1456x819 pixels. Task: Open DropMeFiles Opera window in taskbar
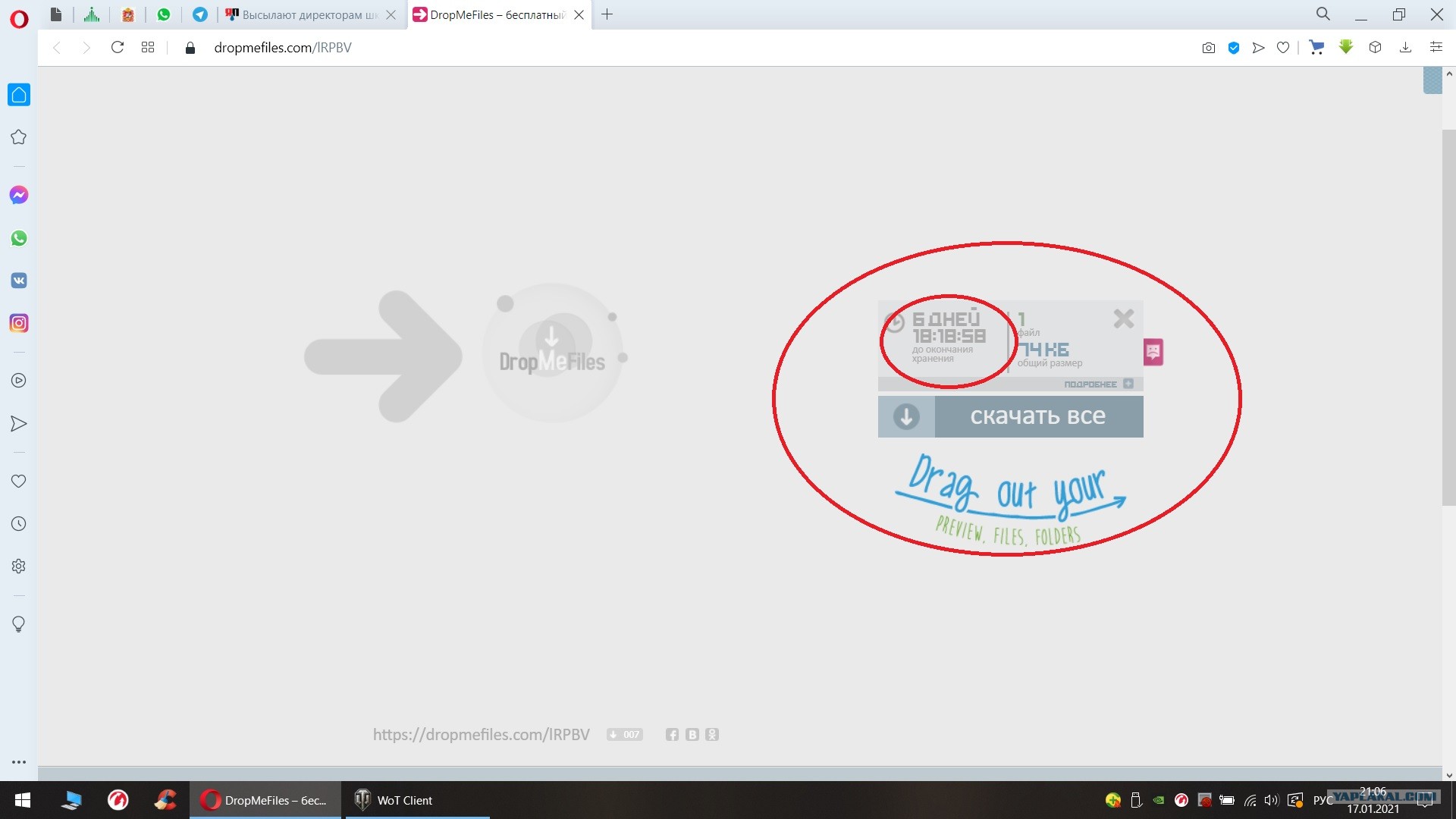(265, 800)
